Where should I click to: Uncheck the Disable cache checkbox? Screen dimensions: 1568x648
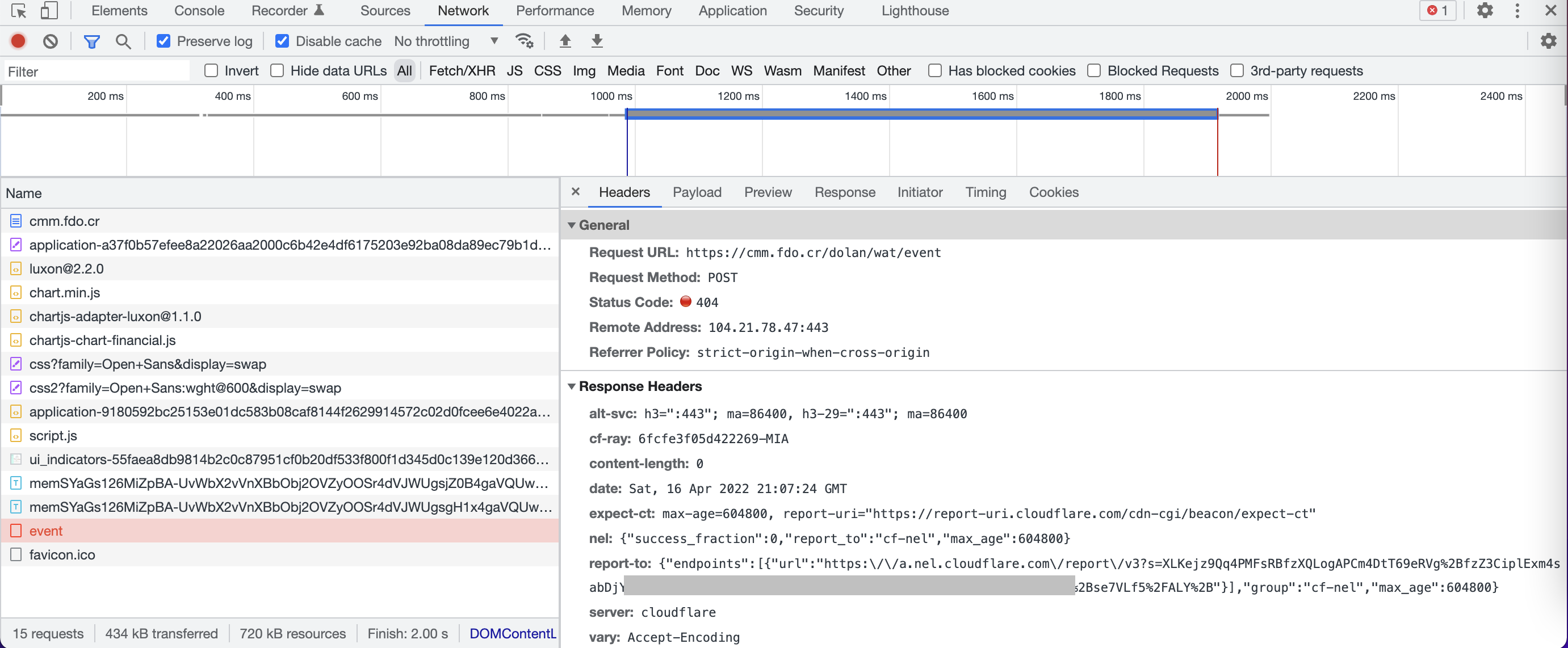click(x=282, y=41)
